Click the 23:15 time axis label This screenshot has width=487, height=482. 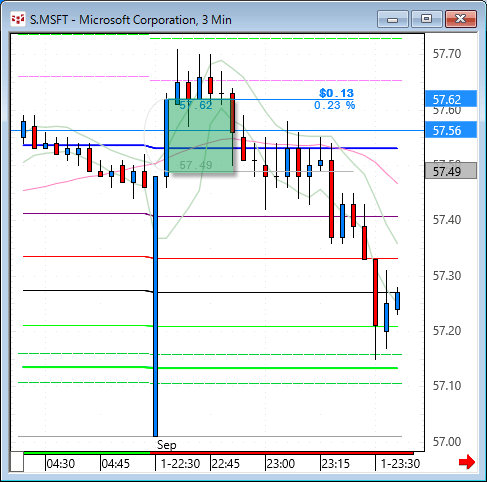(336, 464)
